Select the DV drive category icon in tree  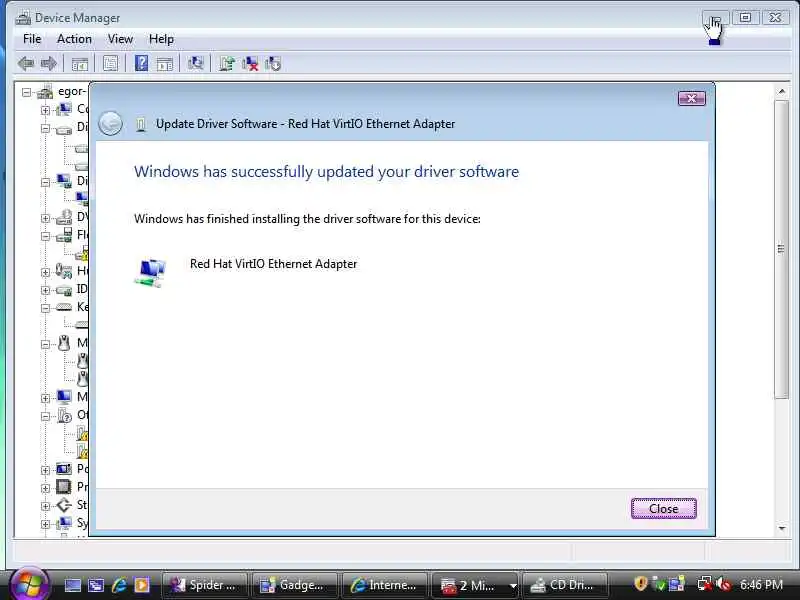click(x=64, y=217)
